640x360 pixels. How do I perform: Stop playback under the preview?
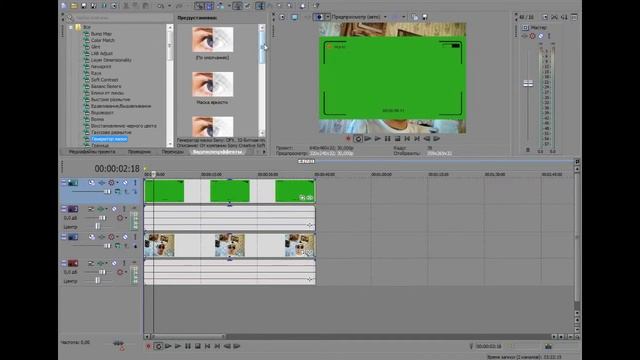point(397,139)
